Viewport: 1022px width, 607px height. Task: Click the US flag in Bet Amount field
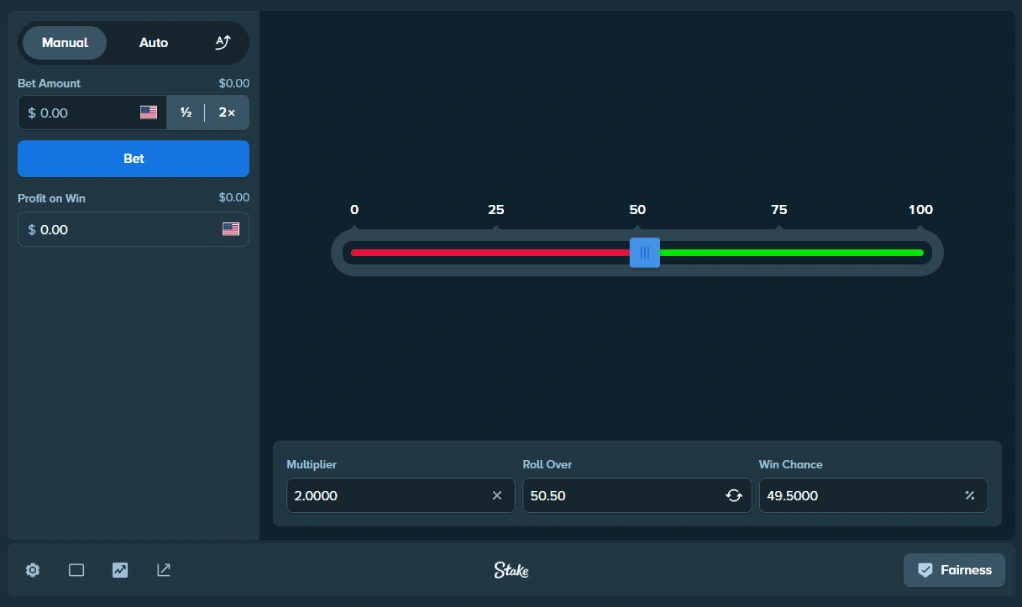(149, 112)
